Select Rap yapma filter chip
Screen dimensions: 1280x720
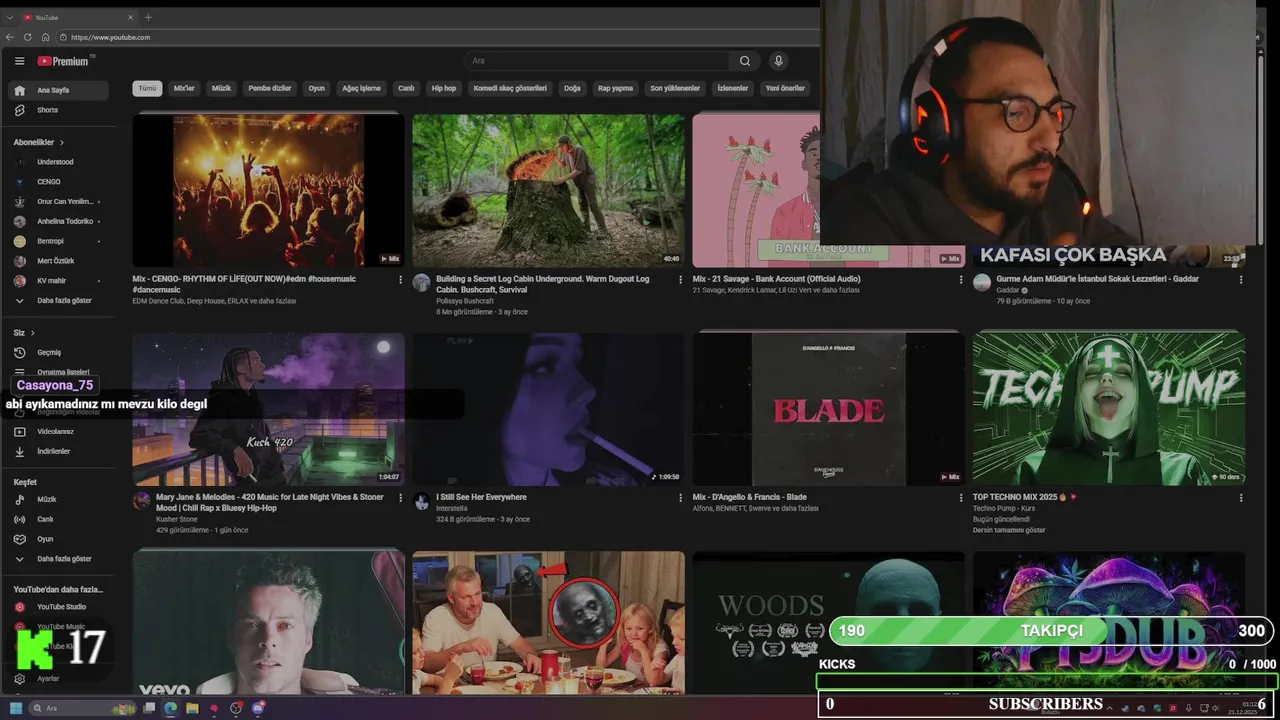coord(615,88)
